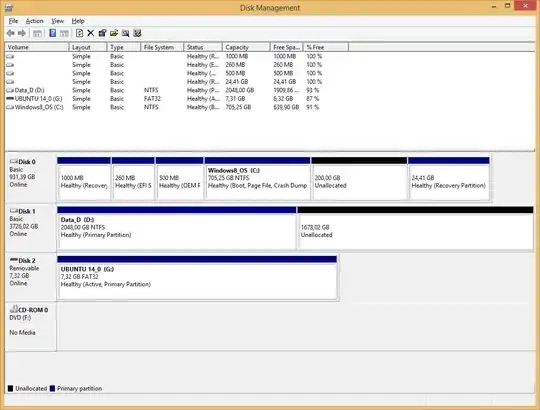Select the Disk 0 drive icon
The height and width of the screenshot is (410, 540).
[13, 161]
